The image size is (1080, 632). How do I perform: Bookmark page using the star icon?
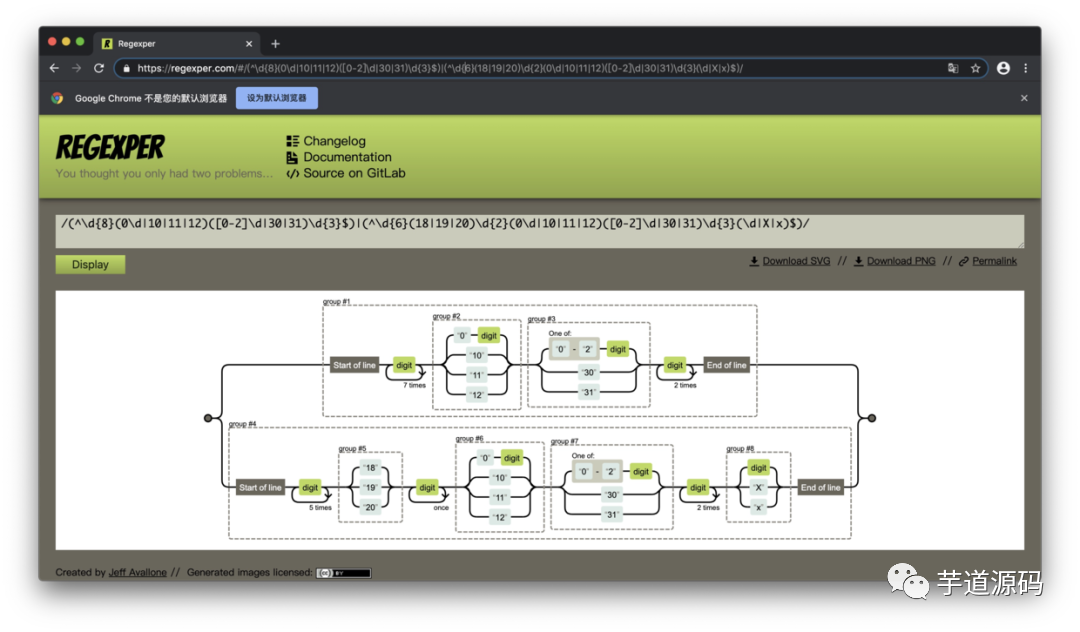click(975, 68)
